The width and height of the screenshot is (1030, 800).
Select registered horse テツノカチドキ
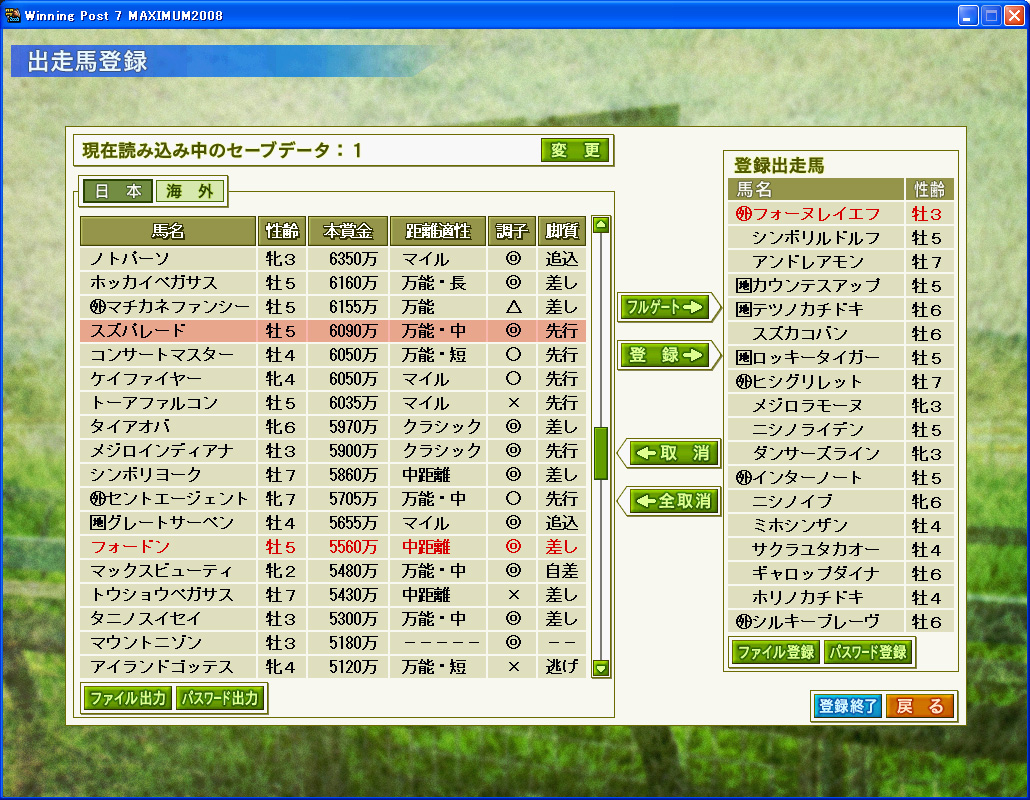[x=841, y=310]
